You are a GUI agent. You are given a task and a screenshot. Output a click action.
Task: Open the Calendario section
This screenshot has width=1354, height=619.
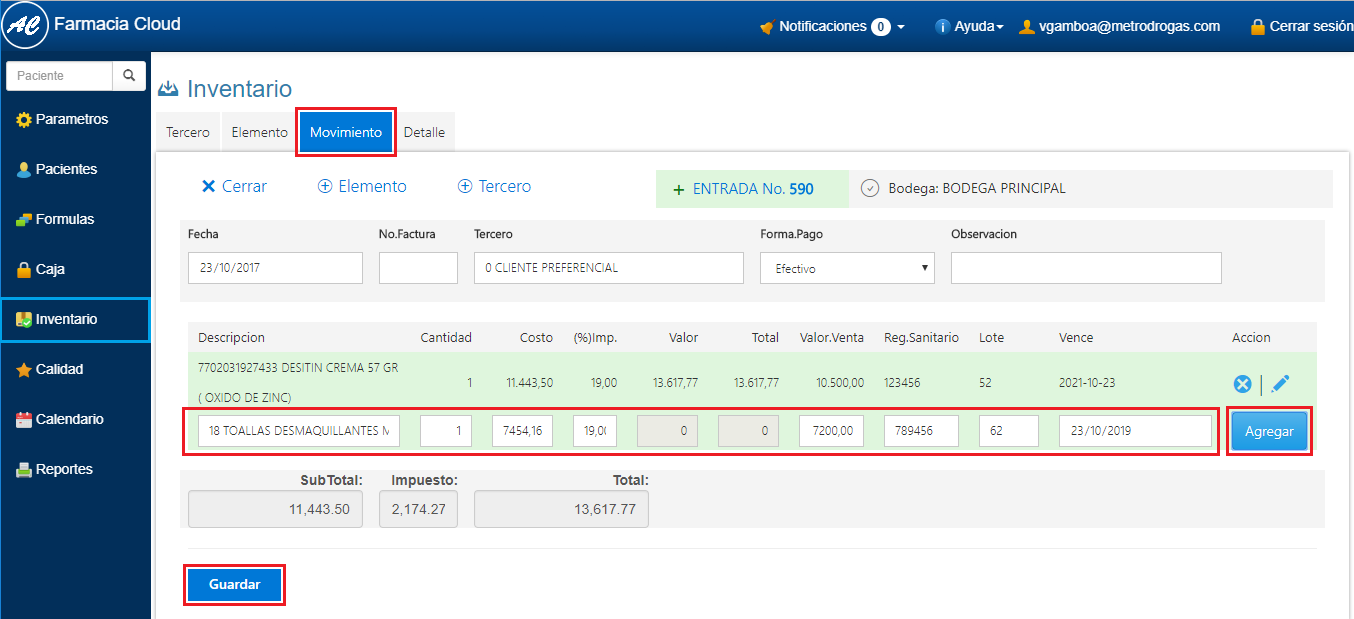pos(69,419)
